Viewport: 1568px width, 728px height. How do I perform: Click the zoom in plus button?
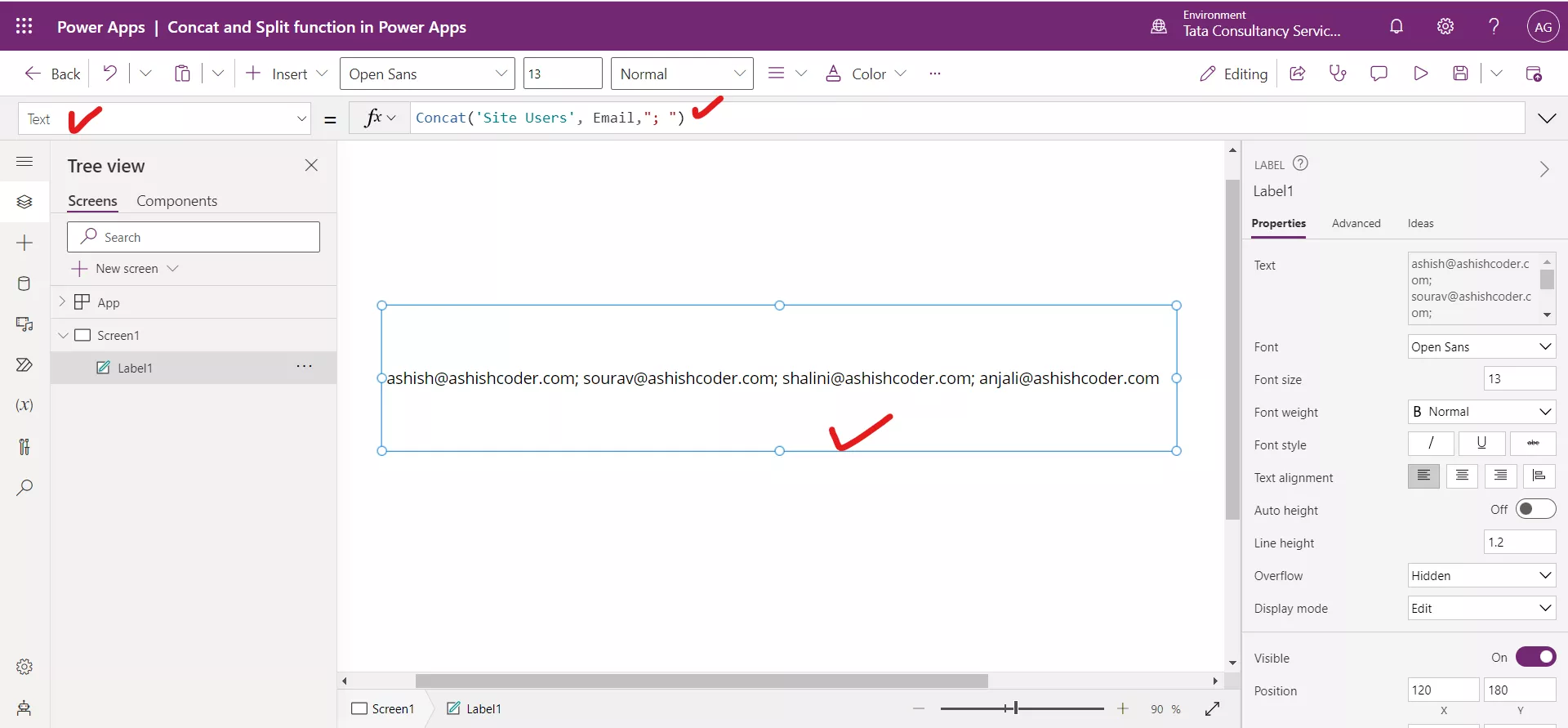click(1123, 708)
